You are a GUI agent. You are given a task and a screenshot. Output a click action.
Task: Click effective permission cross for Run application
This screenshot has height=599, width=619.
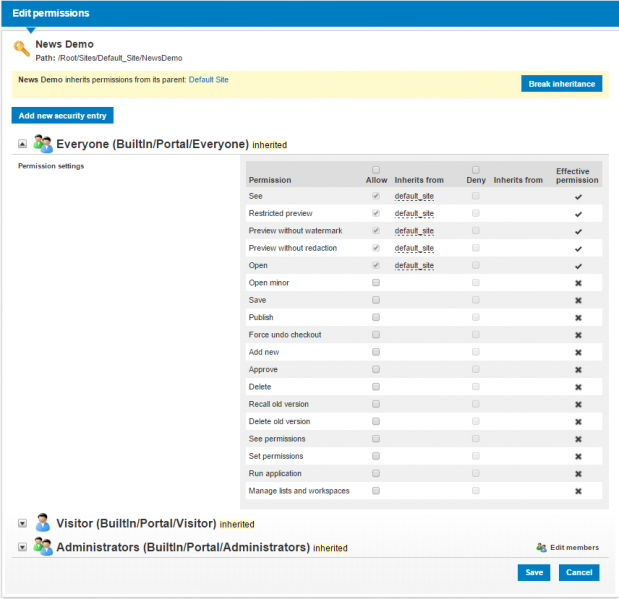pos(578,474)
